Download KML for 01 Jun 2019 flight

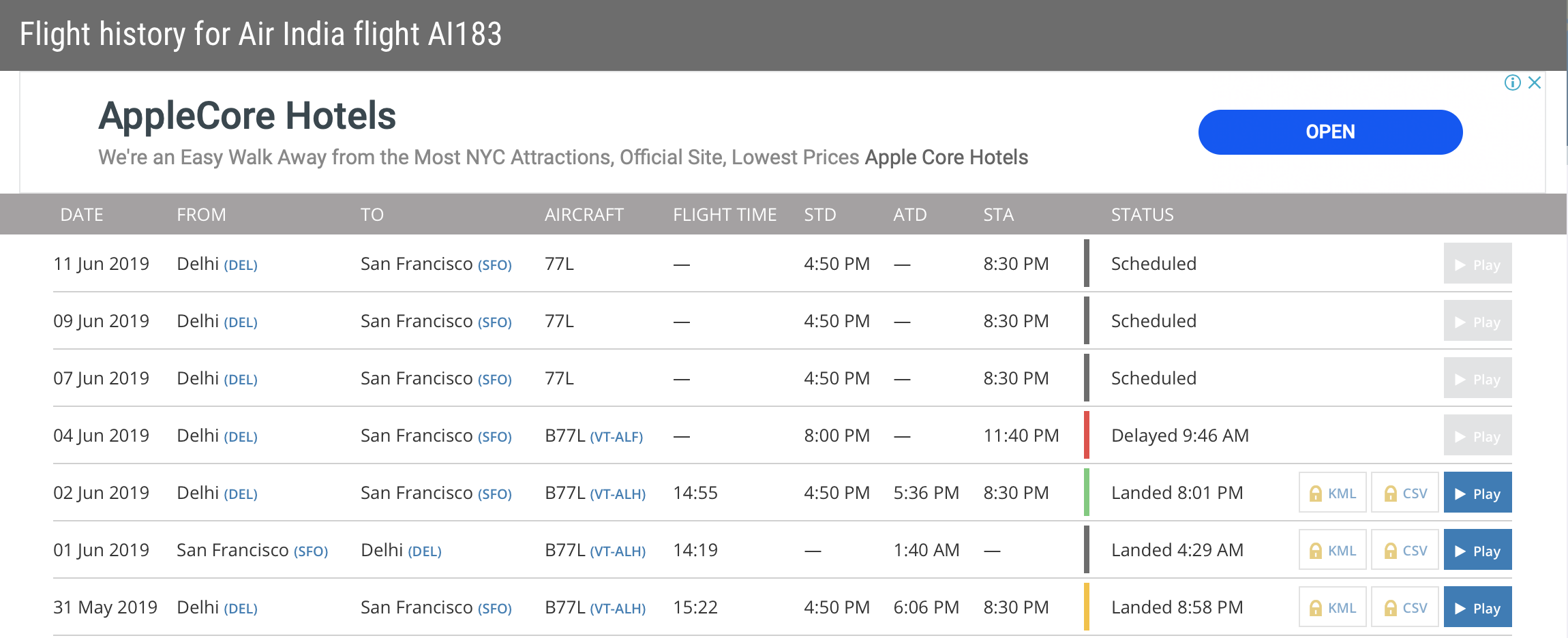pos(1332,550)
